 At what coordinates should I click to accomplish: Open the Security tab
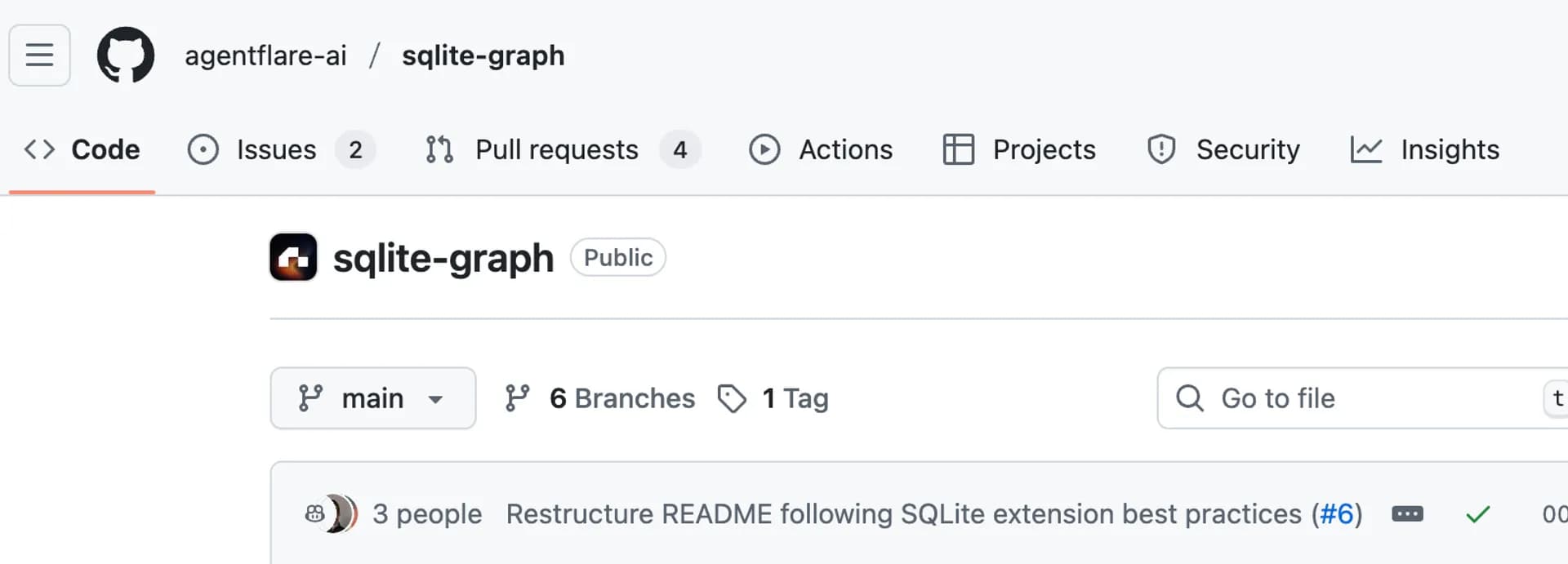click(x=1223, y=149)
